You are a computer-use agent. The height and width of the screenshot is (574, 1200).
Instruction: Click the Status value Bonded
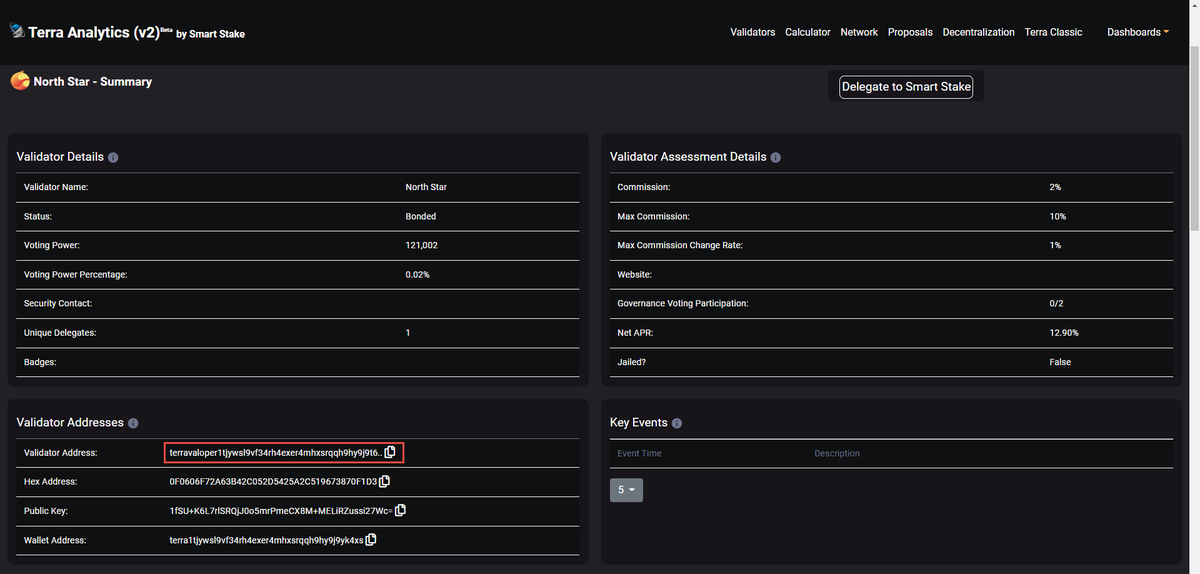point(421,216)
